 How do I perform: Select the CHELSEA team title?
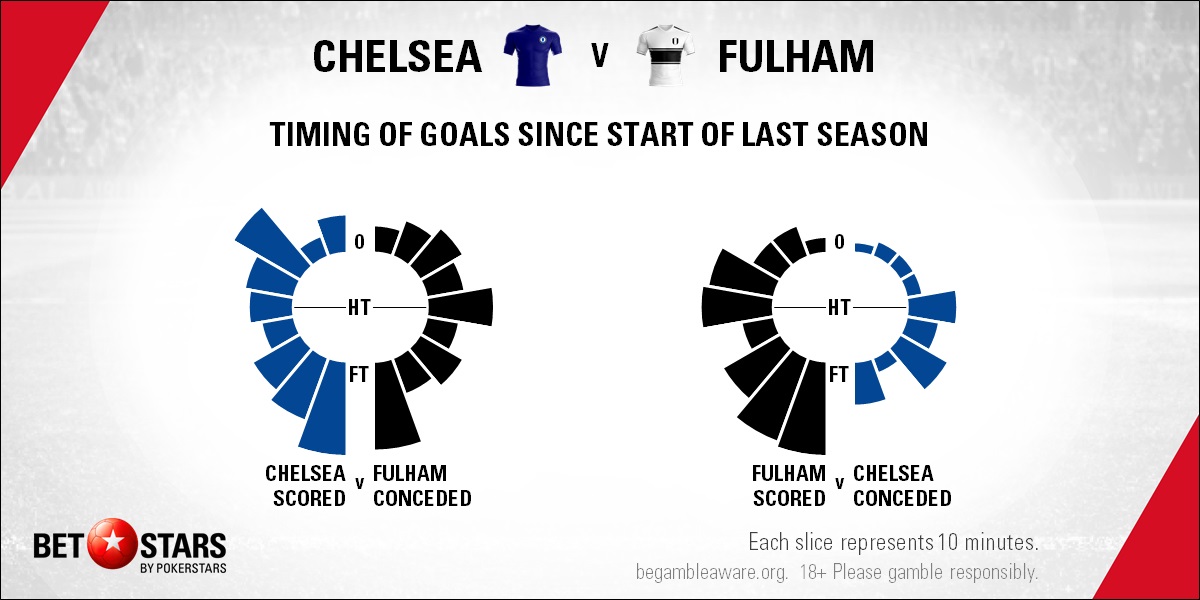(x=398, y=57)
